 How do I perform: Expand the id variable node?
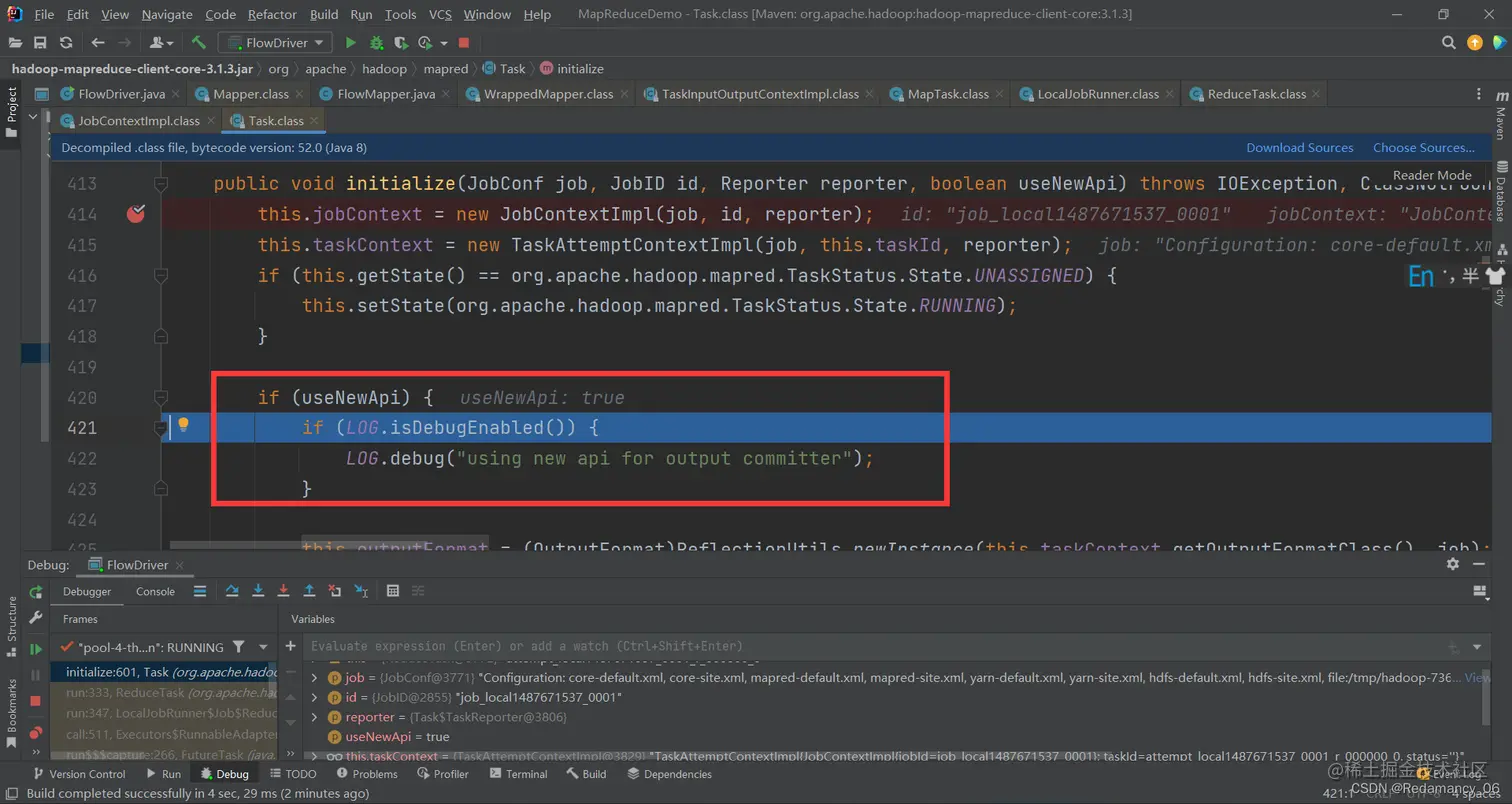(315, 697)
